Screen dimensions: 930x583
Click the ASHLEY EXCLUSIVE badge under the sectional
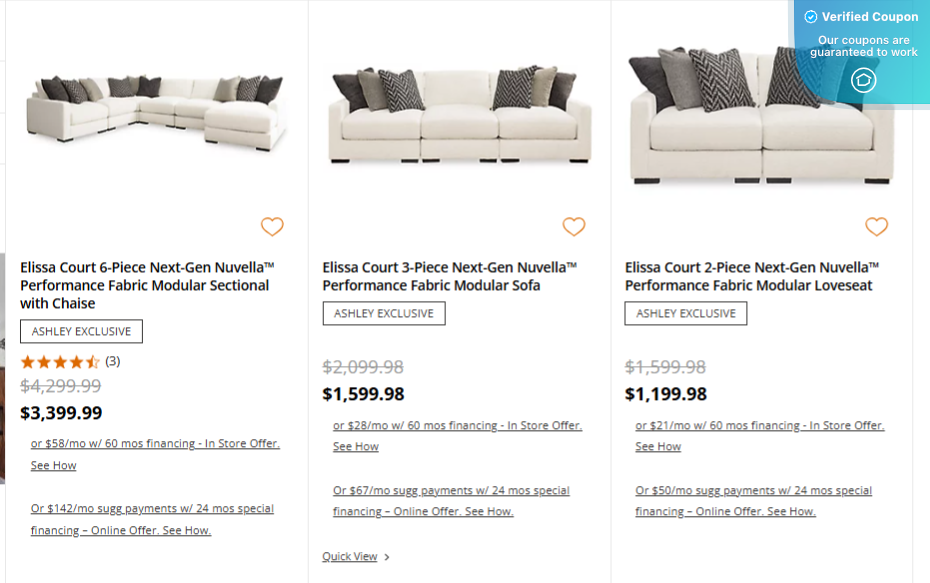pyautogui.click(x=80, y=331)
